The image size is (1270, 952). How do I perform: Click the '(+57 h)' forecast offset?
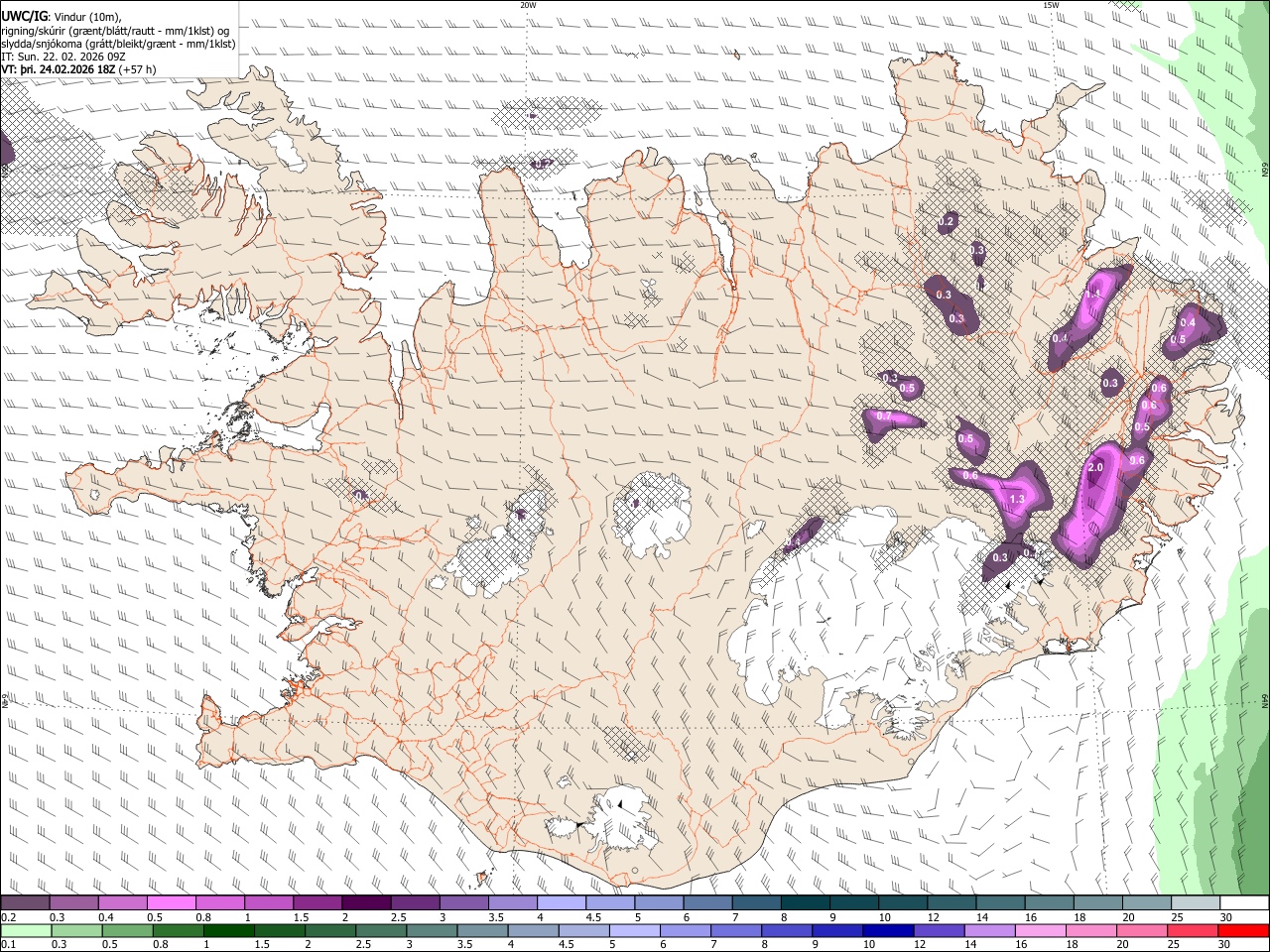pyautogui.click(x=137, y=69)
